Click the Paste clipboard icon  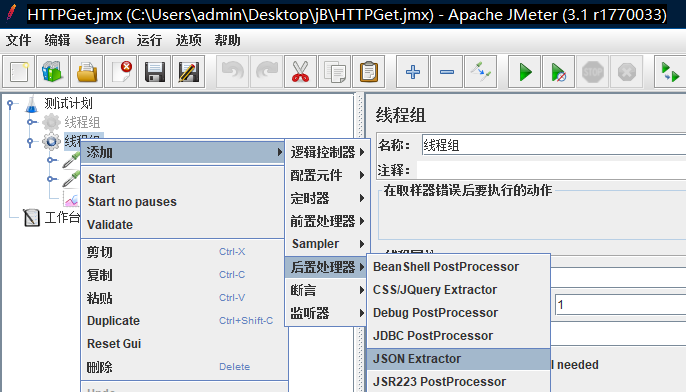coord(368,72)
